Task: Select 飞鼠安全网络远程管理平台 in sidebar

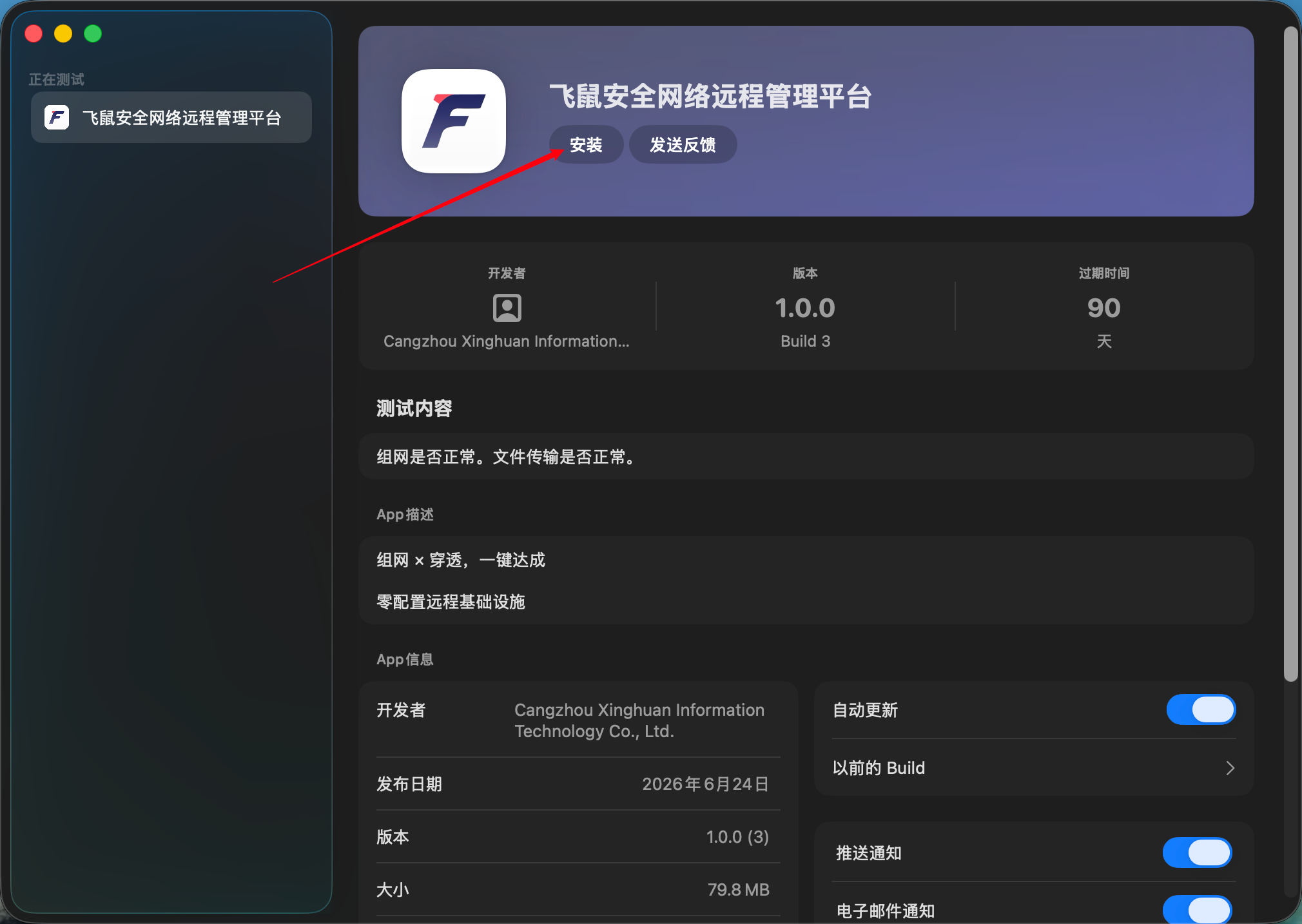Action: click(x=171, y=117)
